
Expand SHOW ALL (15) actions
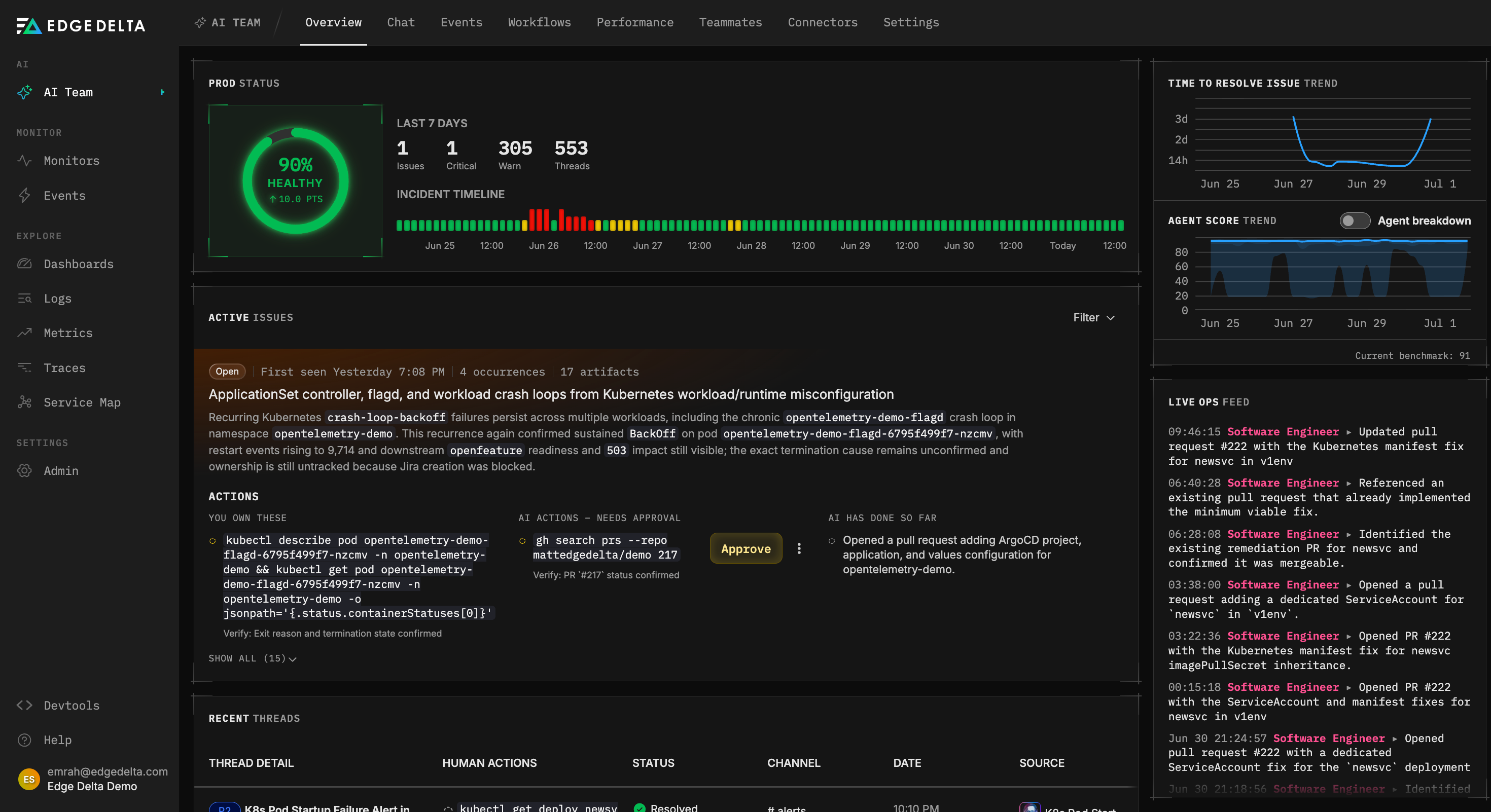pyautogui.click(x=253, y=658)
